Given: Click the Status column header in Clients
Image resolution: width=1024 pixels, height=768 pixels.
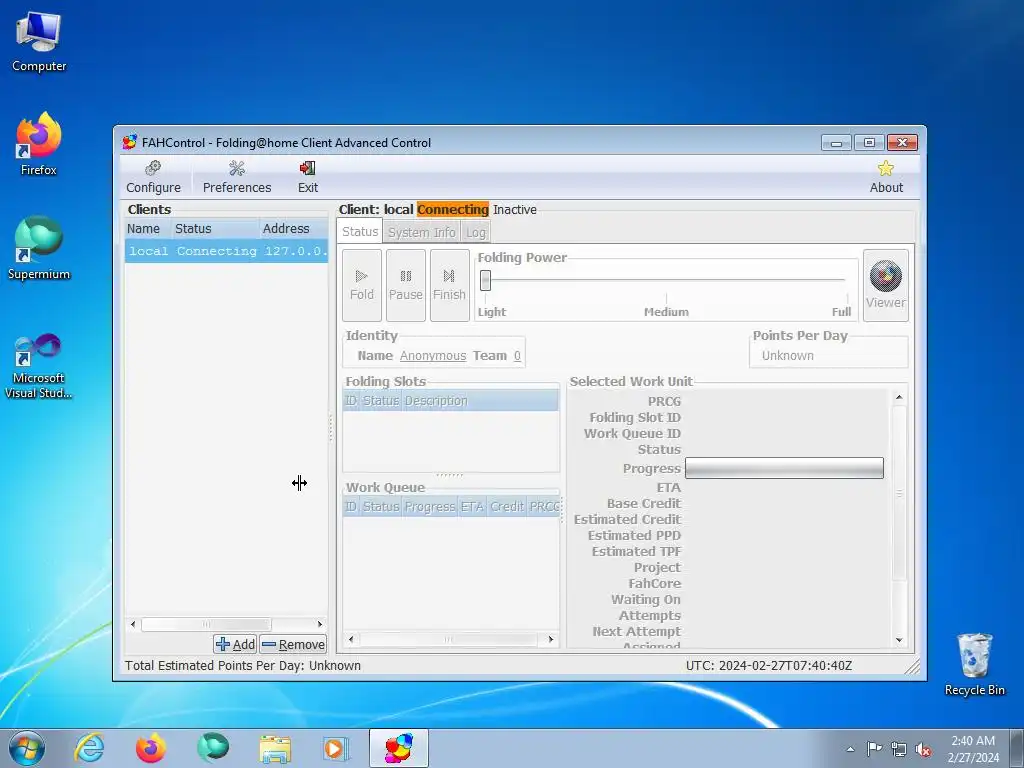Looking at the screenshot, I should 214,229.
